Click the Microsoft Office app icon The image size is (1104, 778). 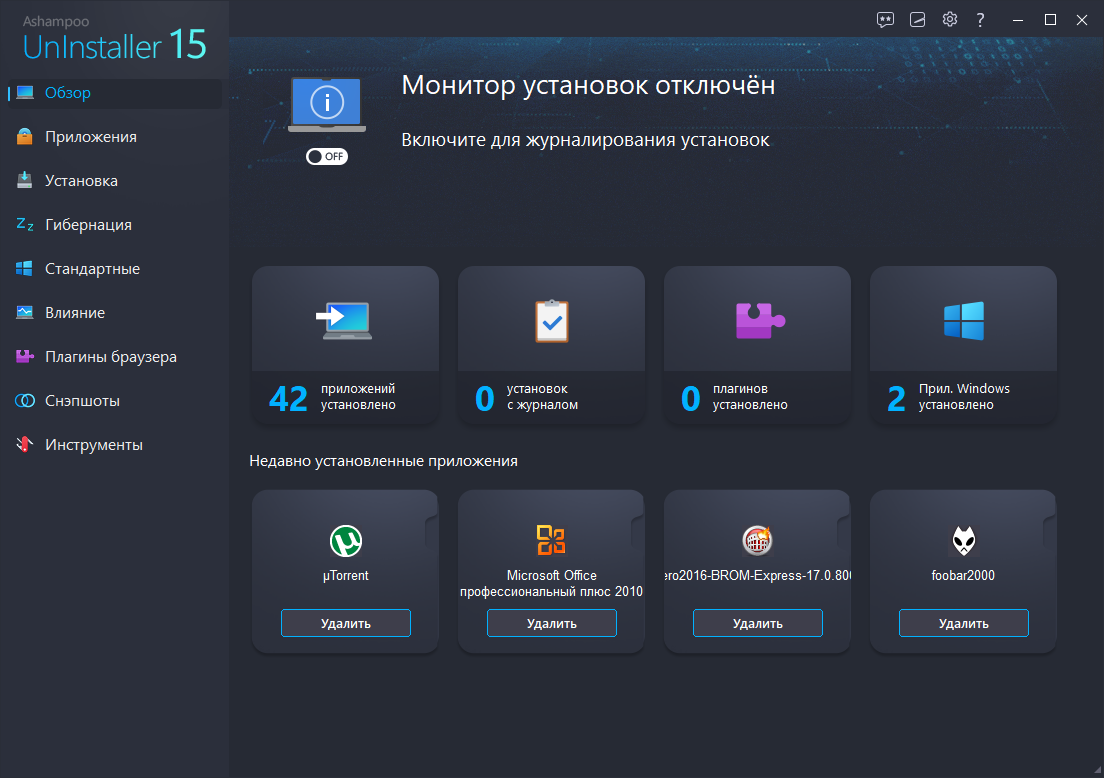(x=551, y=540)
